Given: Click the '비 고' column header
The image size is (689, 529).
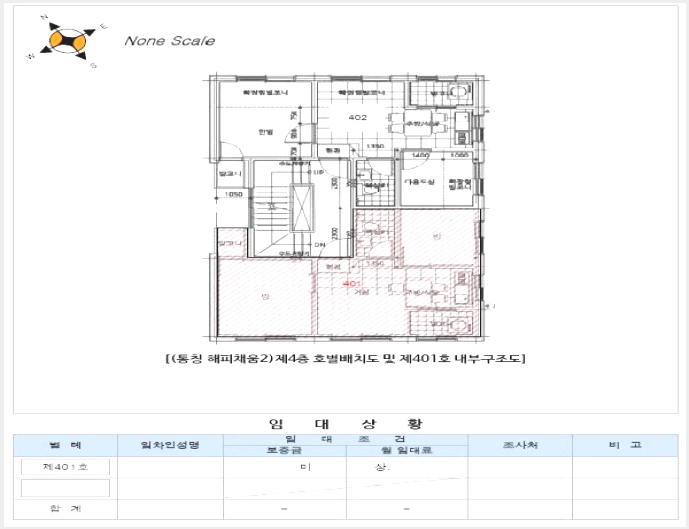Looking at the screenshot, I should tap(625, 445).
